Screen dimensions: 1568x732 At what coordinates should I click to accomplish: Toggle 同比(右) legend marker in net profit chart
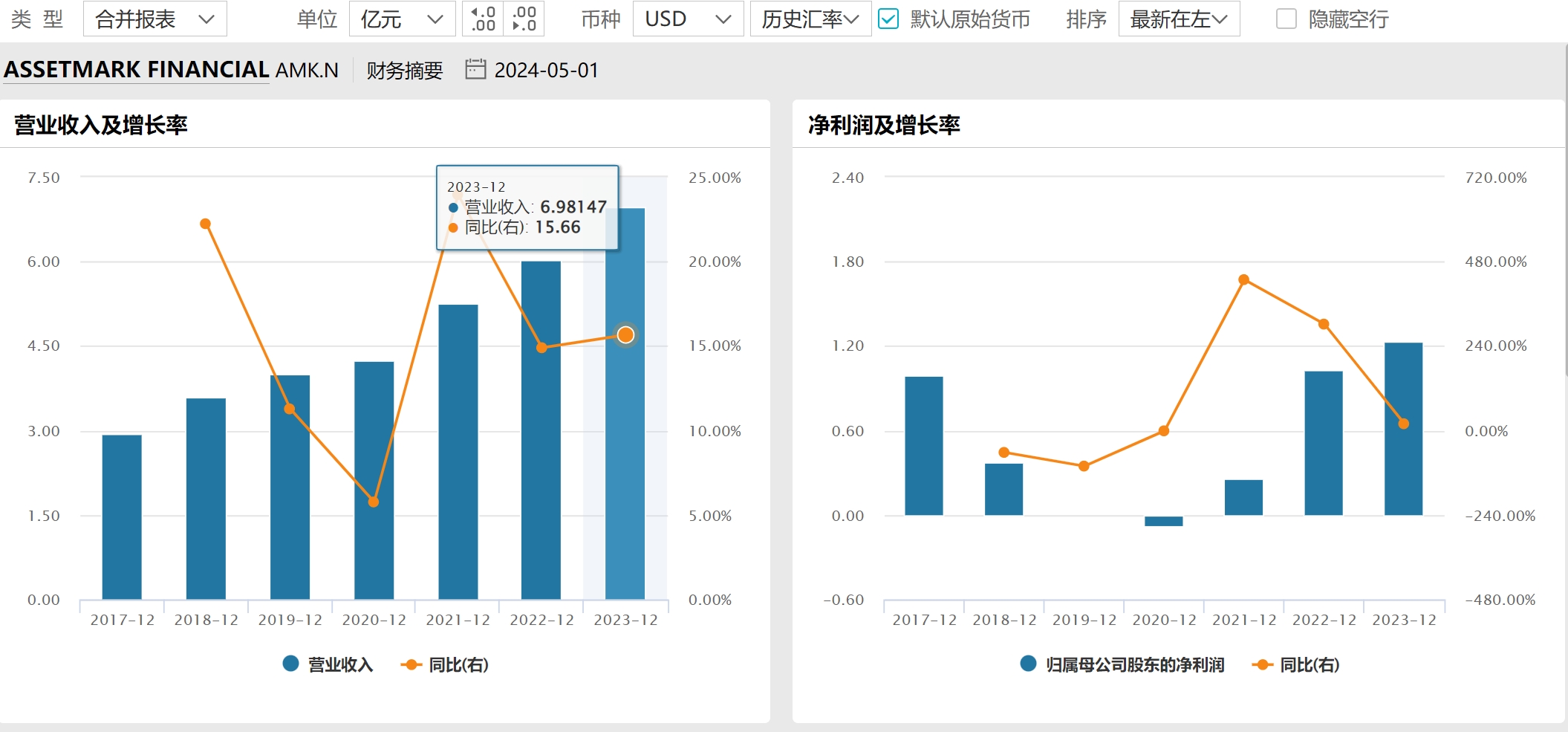tap(1262, 664)
